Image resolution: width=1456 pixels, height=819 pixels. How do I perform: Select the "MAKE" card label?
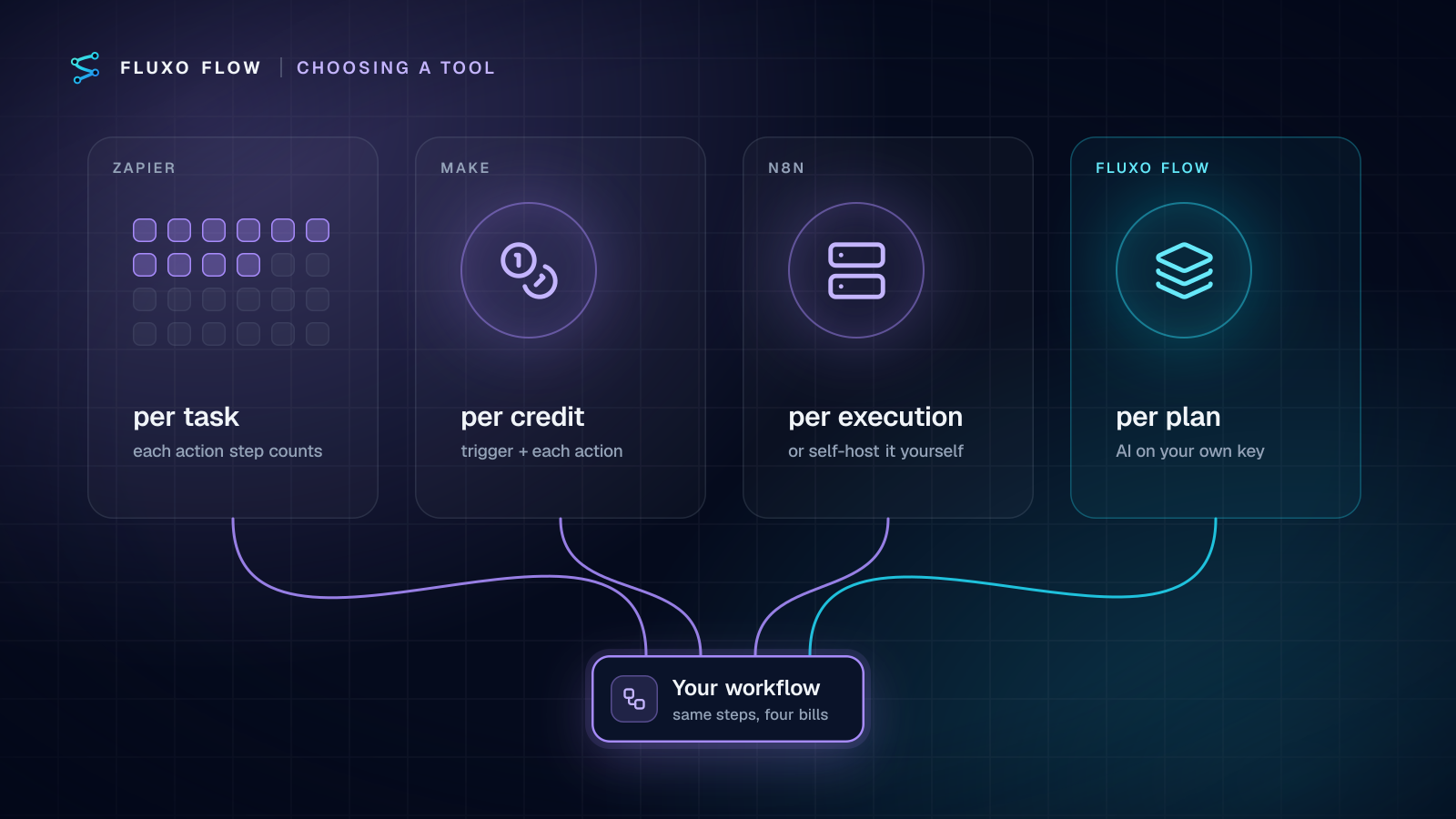[x=465, y=168]
